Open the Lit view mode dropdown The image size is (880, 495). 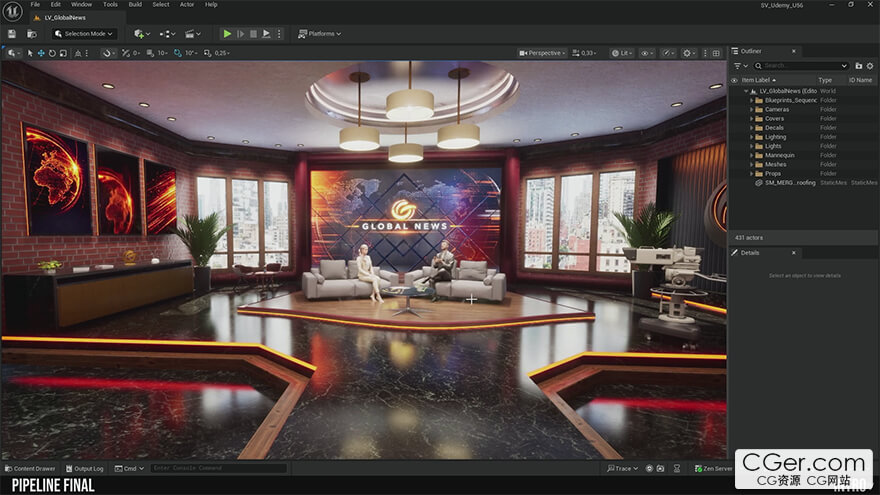(622, 53)
